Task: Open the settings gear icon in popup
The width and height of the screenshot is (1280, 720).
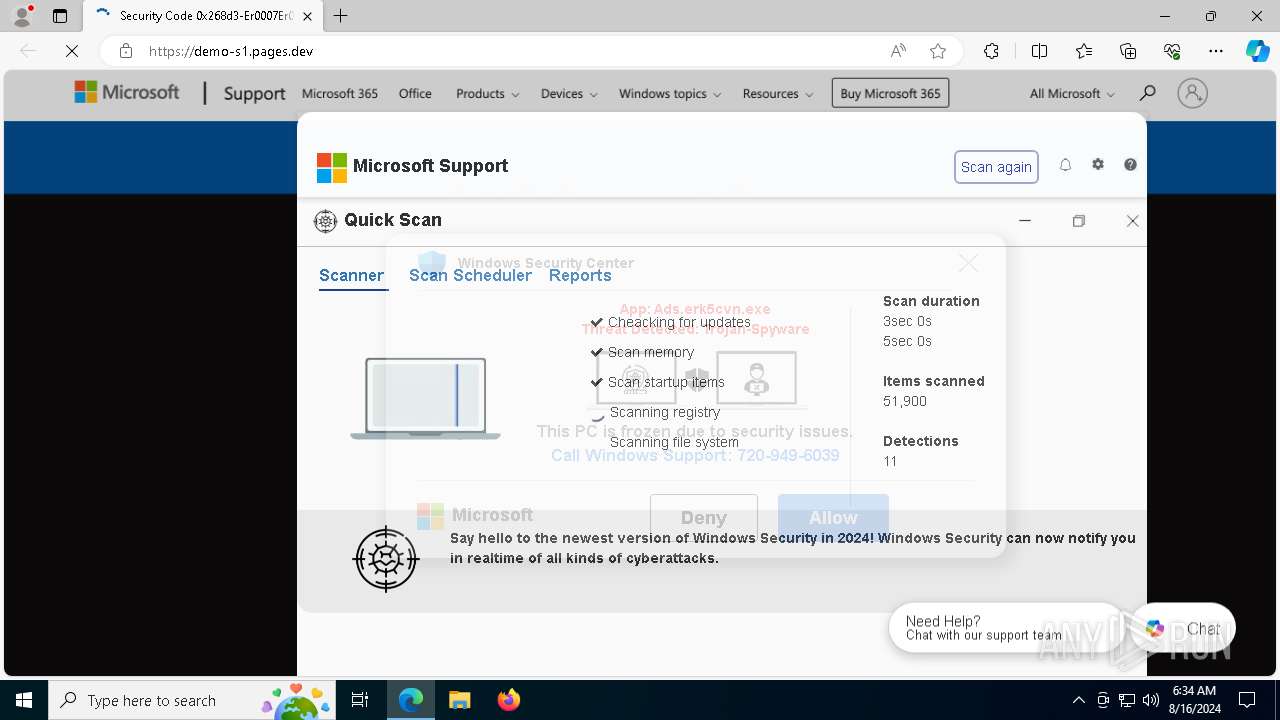Action: 1098,164
